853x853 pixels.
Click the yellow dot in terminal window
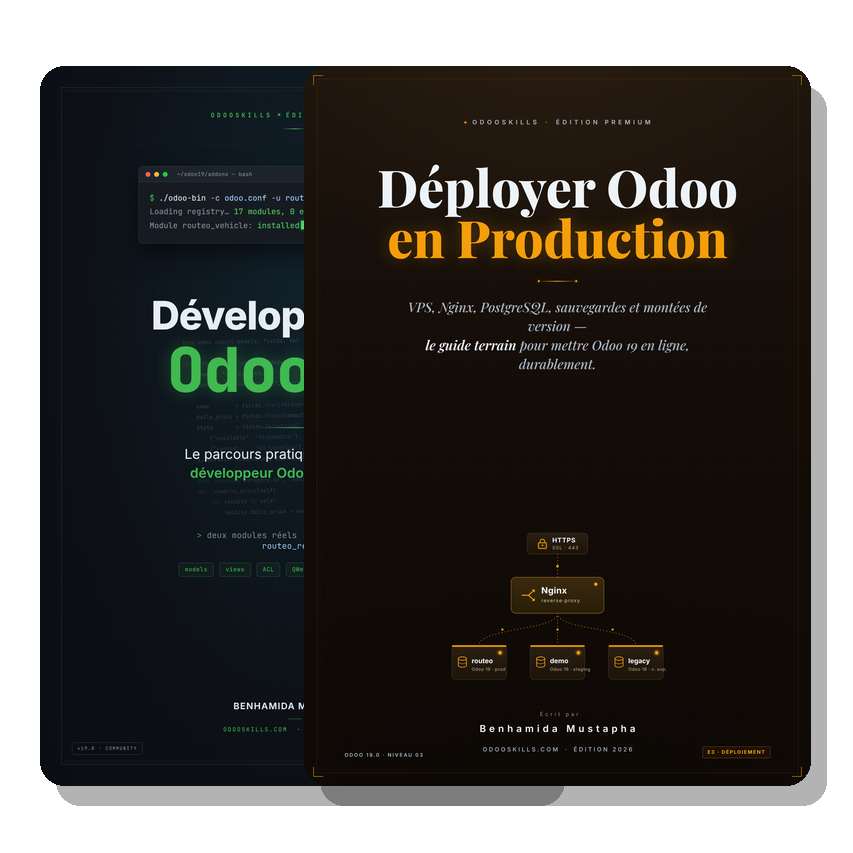coord(157,174)
